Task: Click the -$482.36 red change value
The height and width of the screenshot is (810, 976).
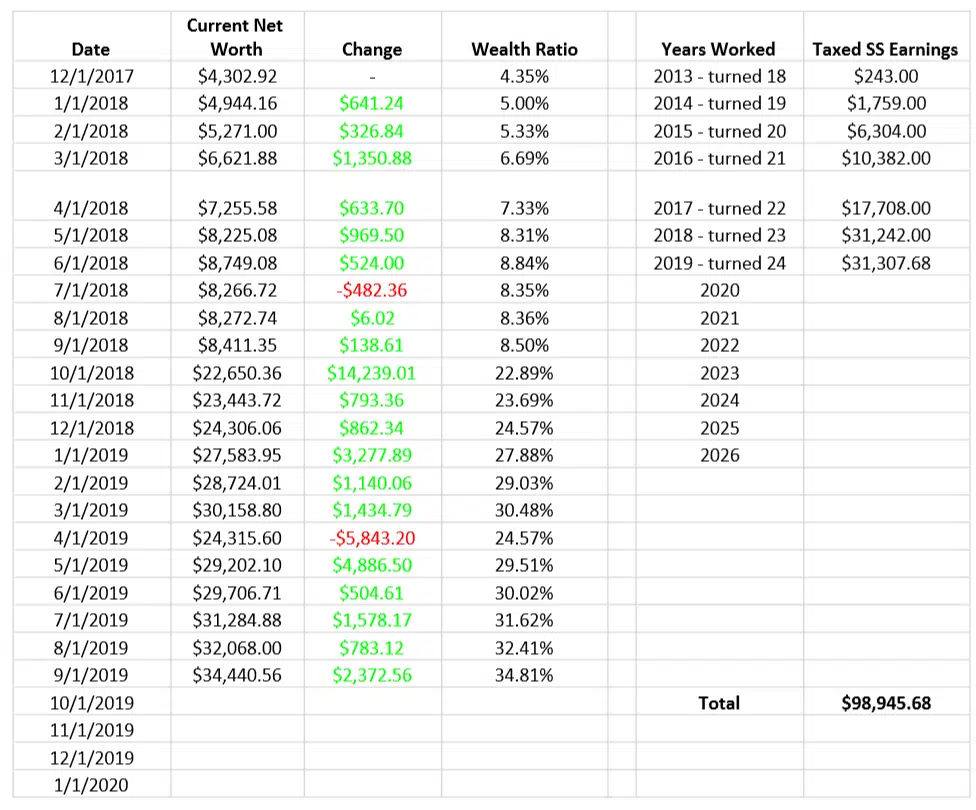Action: [x=372, y=291]
